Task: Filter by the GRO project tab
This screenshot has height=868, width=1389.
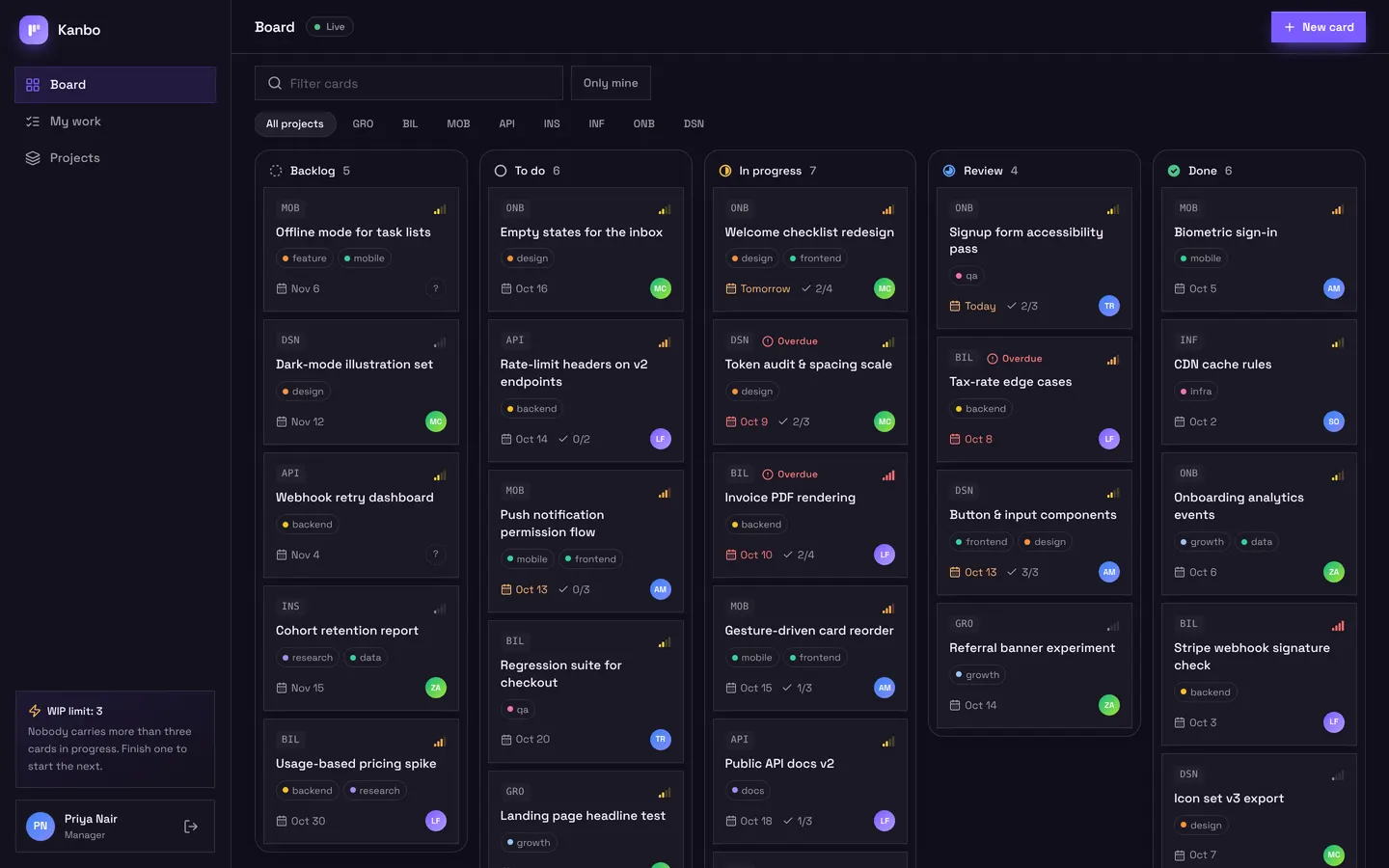Action: [363, 123]
